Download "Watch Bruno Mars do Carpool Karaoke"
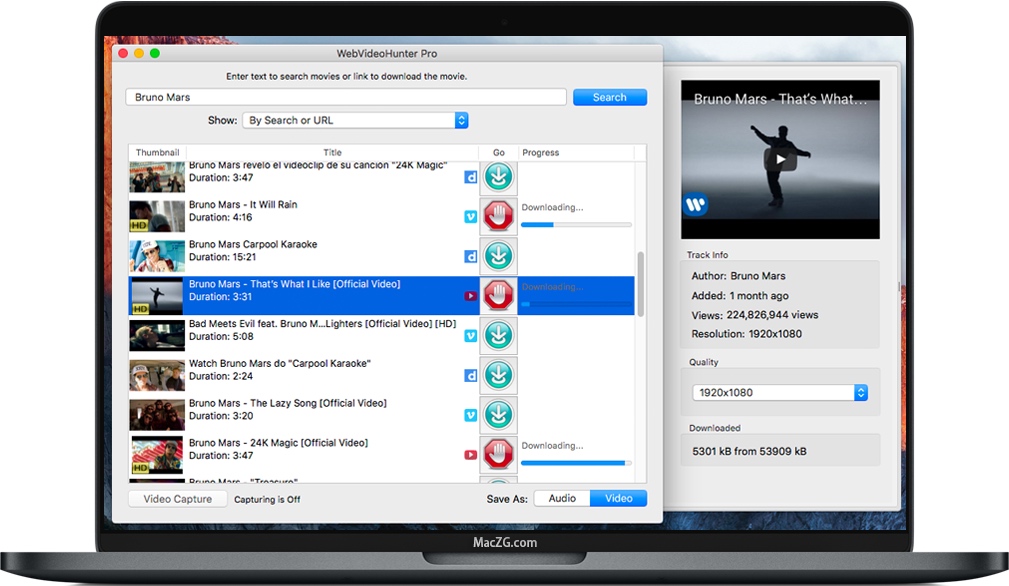 (498, 375)
